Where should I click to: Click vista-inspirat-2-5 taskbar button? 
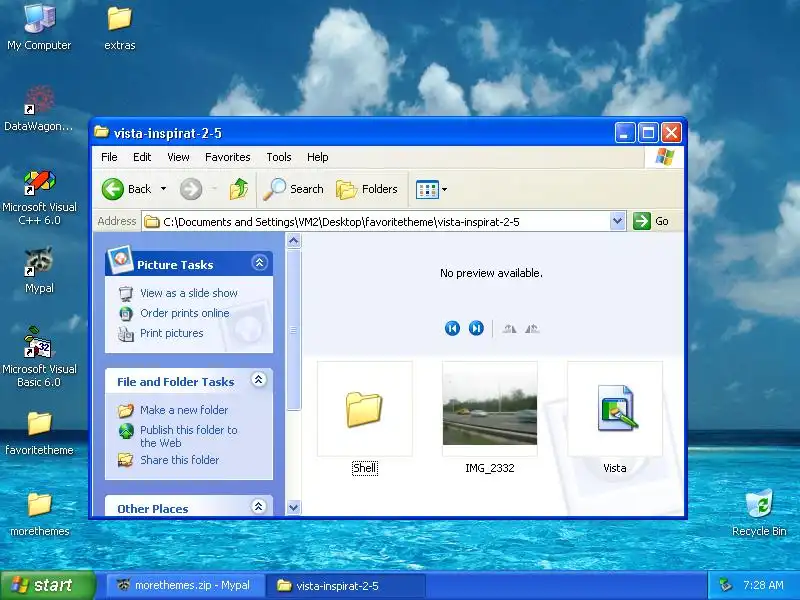click(x=345, y=585)
